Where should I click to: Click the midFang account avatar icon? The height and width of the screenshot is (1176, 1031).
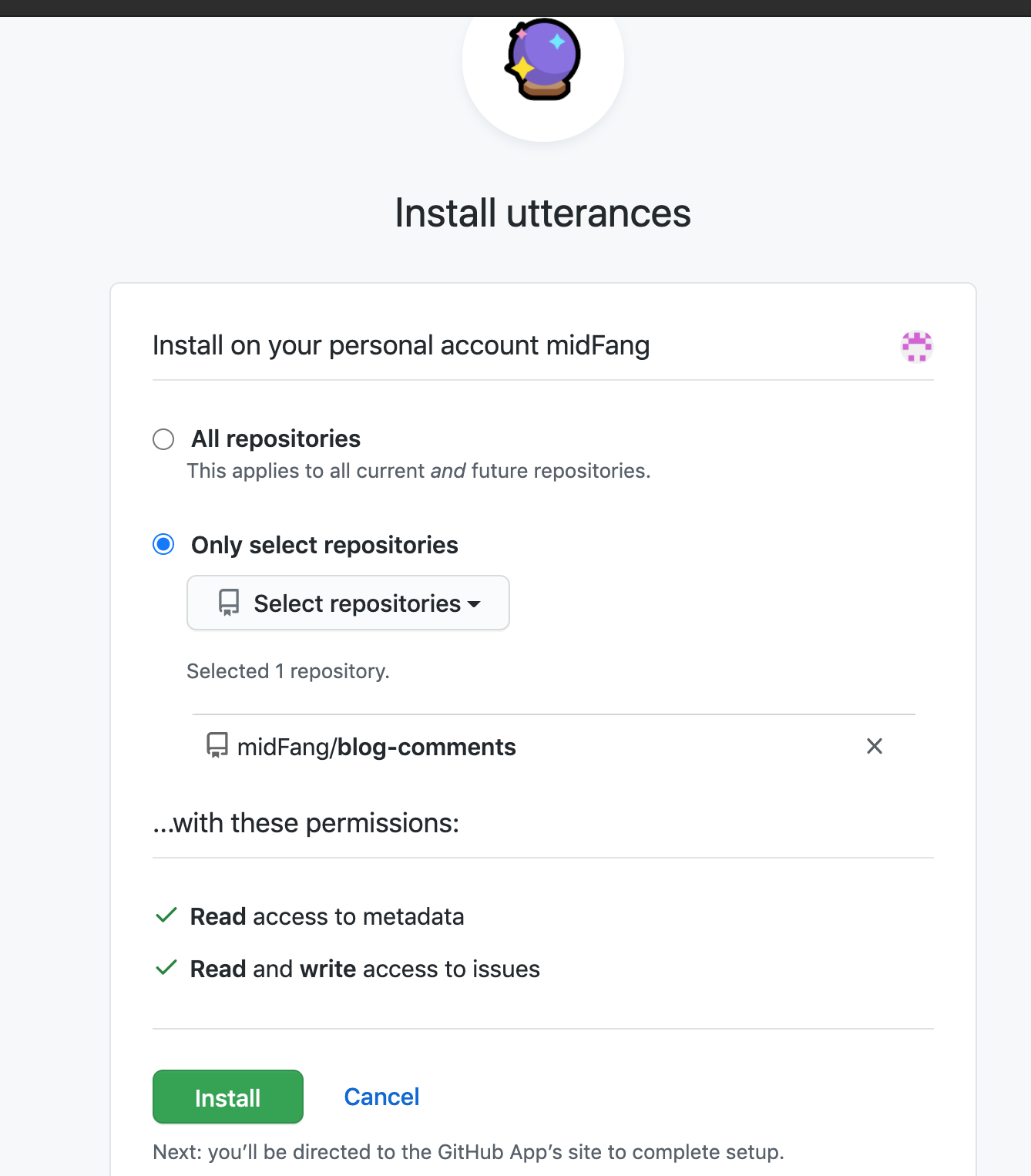917,346
